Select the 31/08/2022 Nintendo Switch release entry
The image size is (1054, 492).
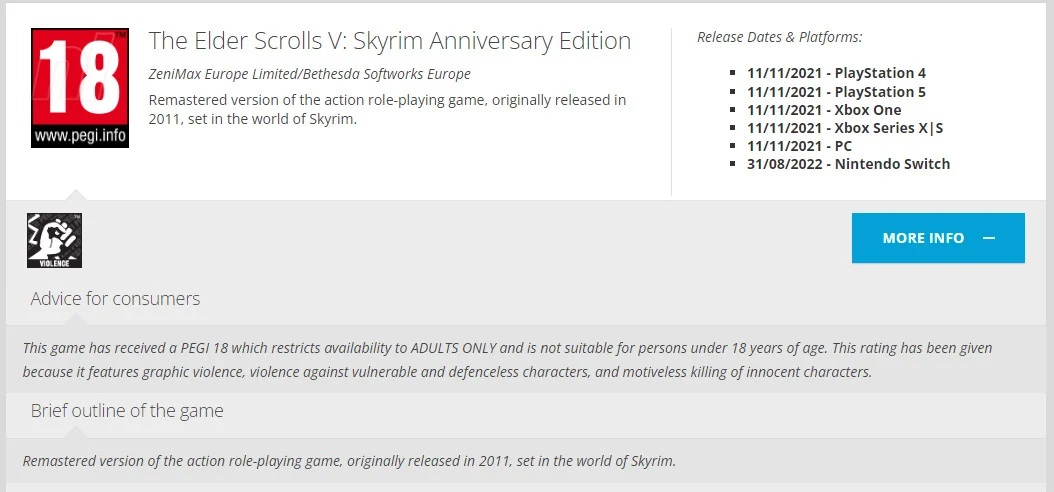848,164
